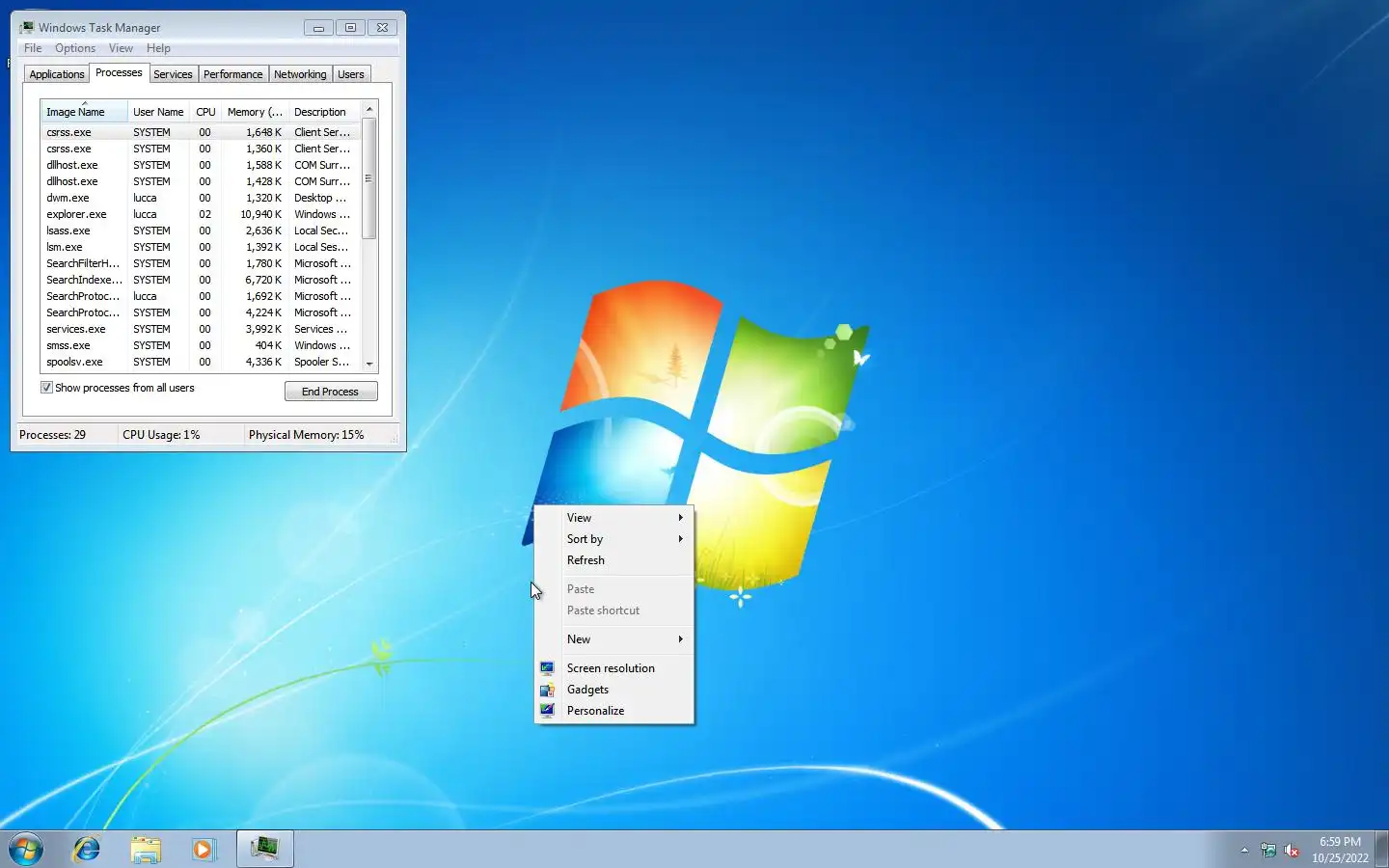Switch to the Services tab
Screen dimensions: 1389x868
click(x=173, y=74)
